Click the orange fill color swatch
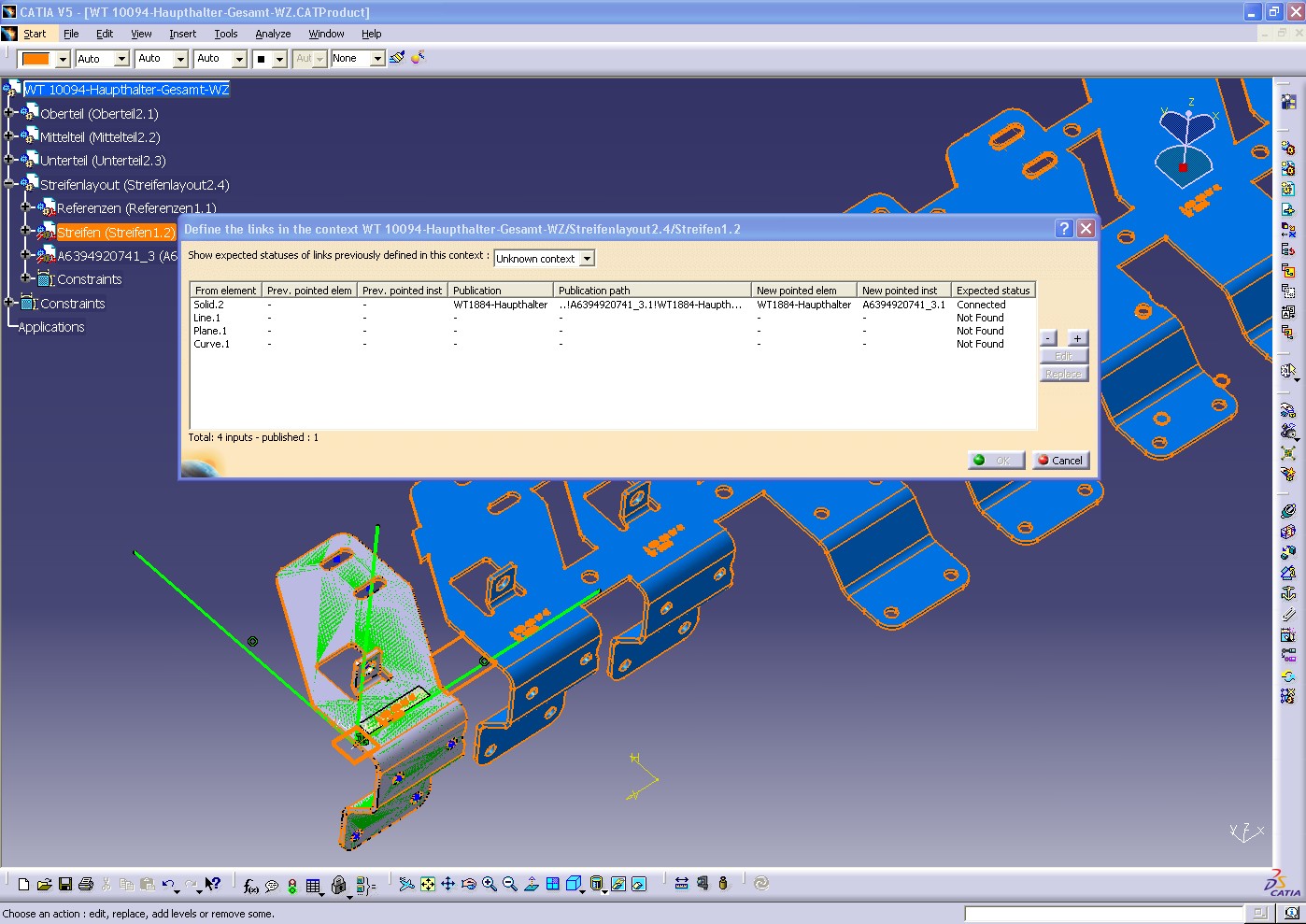 pos(35,59)
